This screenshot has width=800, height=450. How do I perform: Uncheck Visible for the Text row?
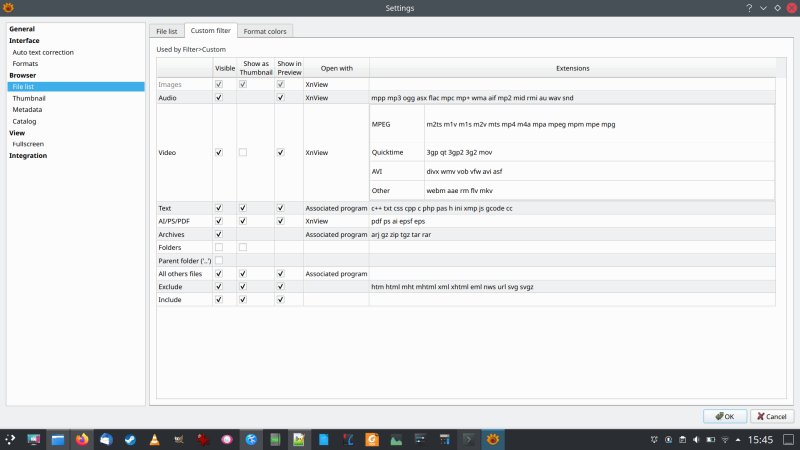[x=219, y=208]
